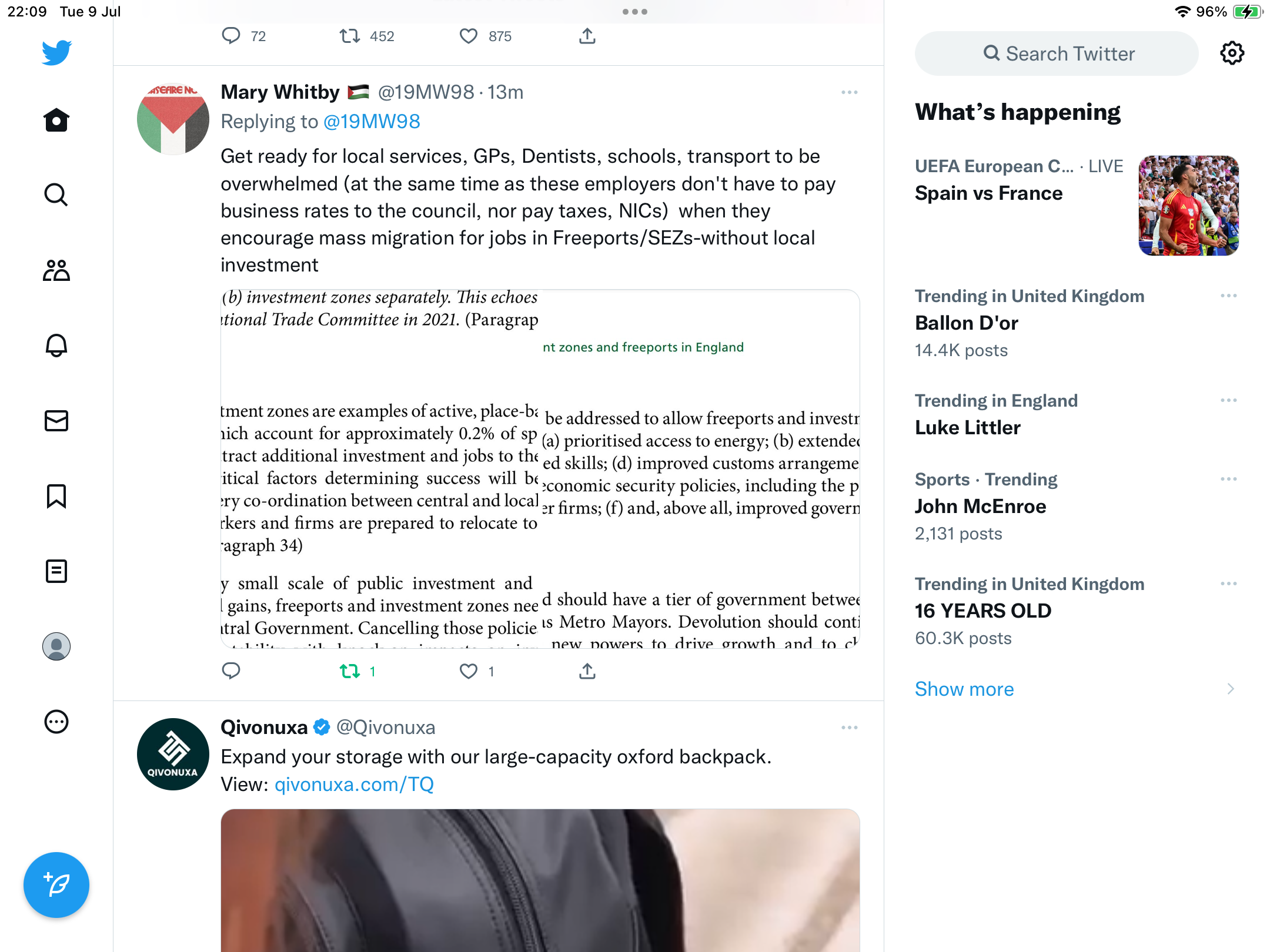Undo retweet on Mary Whitby's tweet
This screenshot has height=952, width=1270.
pos(350,671)
